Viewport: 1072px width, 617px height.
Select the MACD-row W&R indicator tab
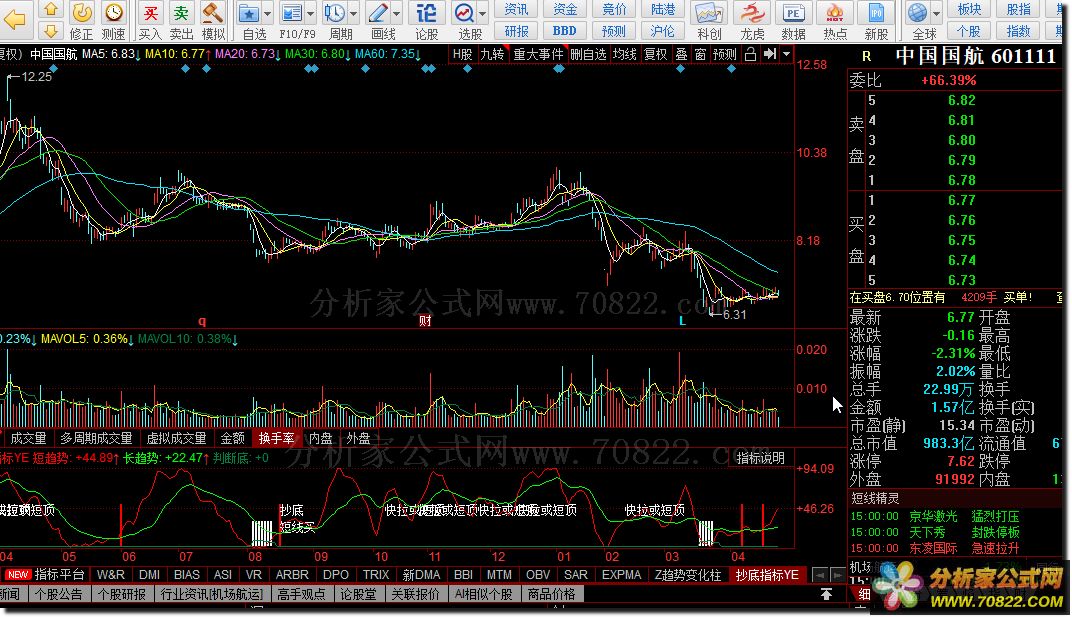click(111, 575)
